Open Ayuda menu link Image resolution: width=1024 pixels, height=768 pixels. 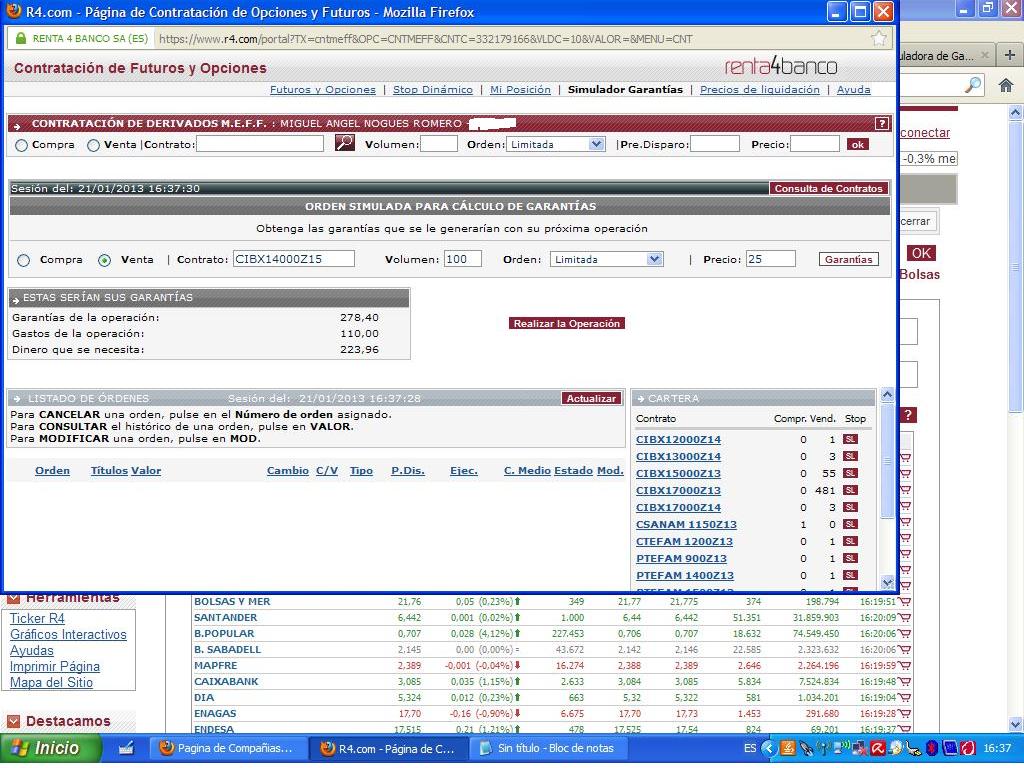(854, 89)
